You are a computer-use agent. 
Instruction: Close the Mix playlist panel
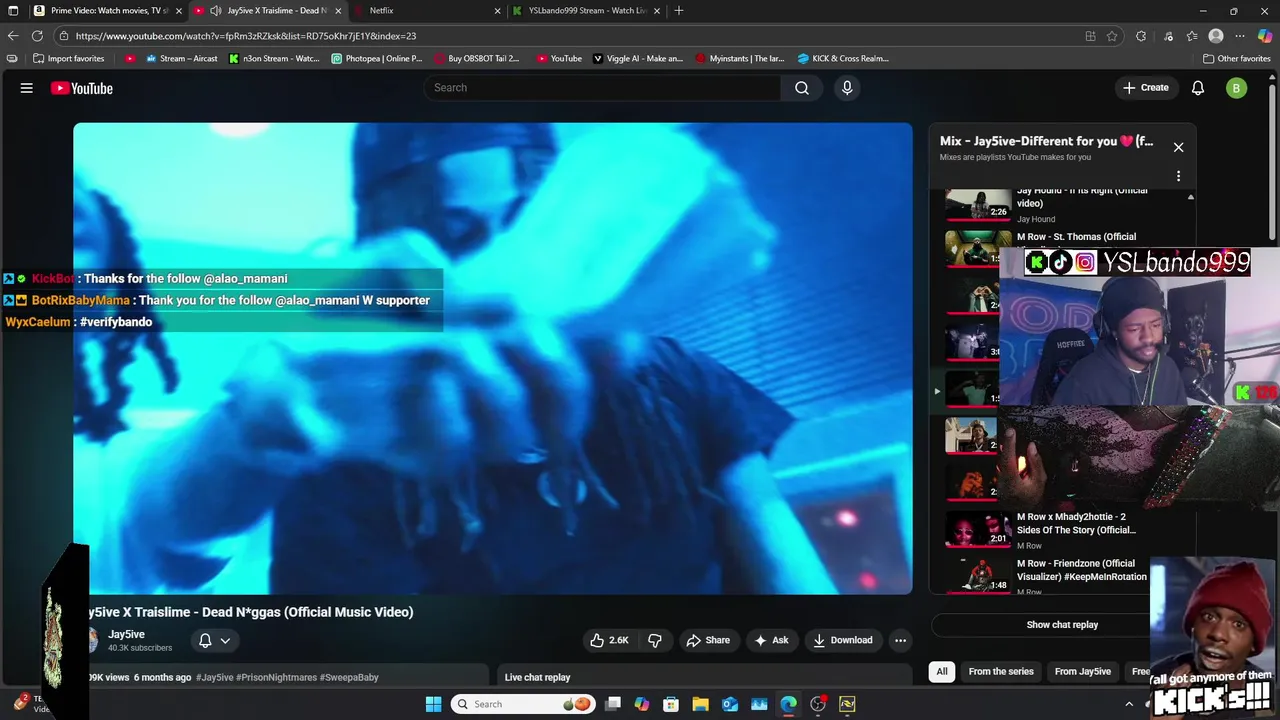pos(1178,147)
